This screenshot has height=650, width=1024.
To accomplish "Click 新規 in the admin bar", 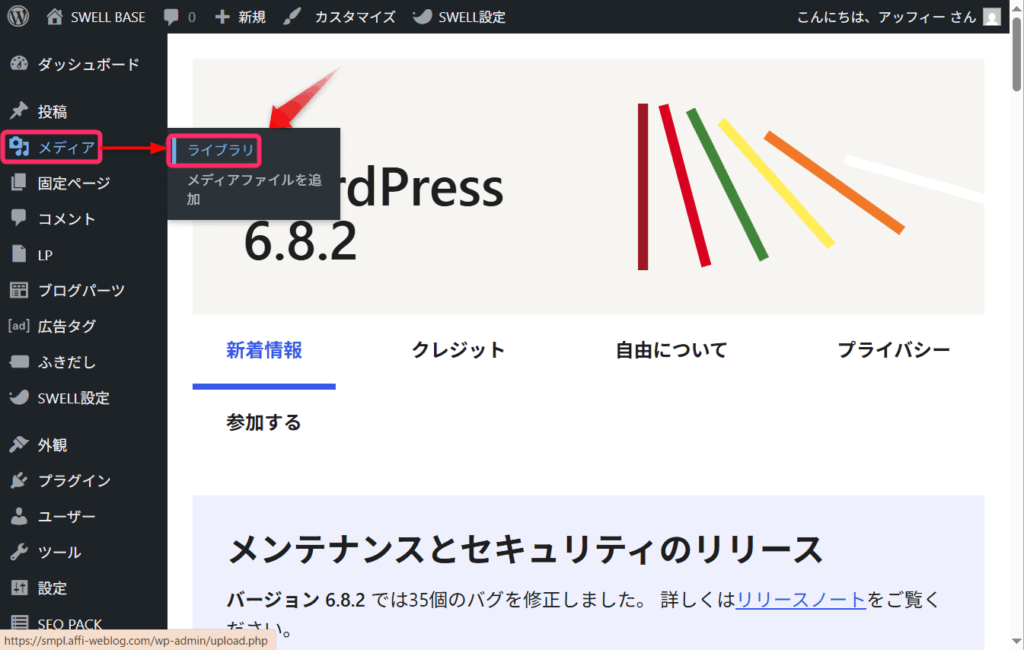I will (251, 17).
